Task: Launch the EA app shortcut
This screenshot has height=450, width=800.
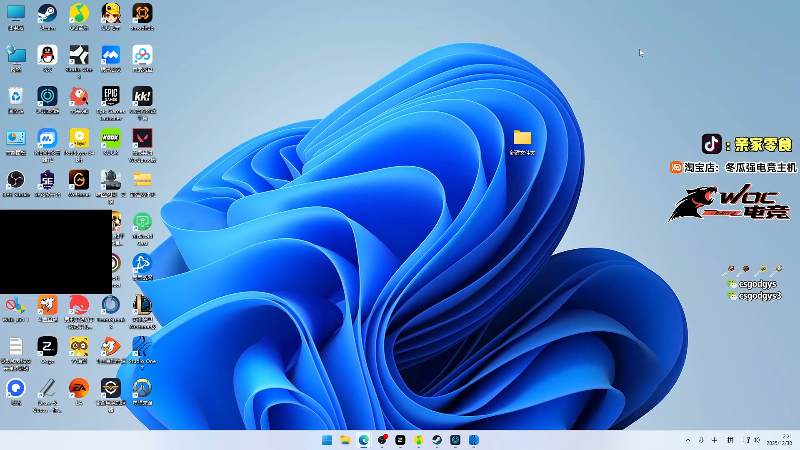Action: point(79,388)
